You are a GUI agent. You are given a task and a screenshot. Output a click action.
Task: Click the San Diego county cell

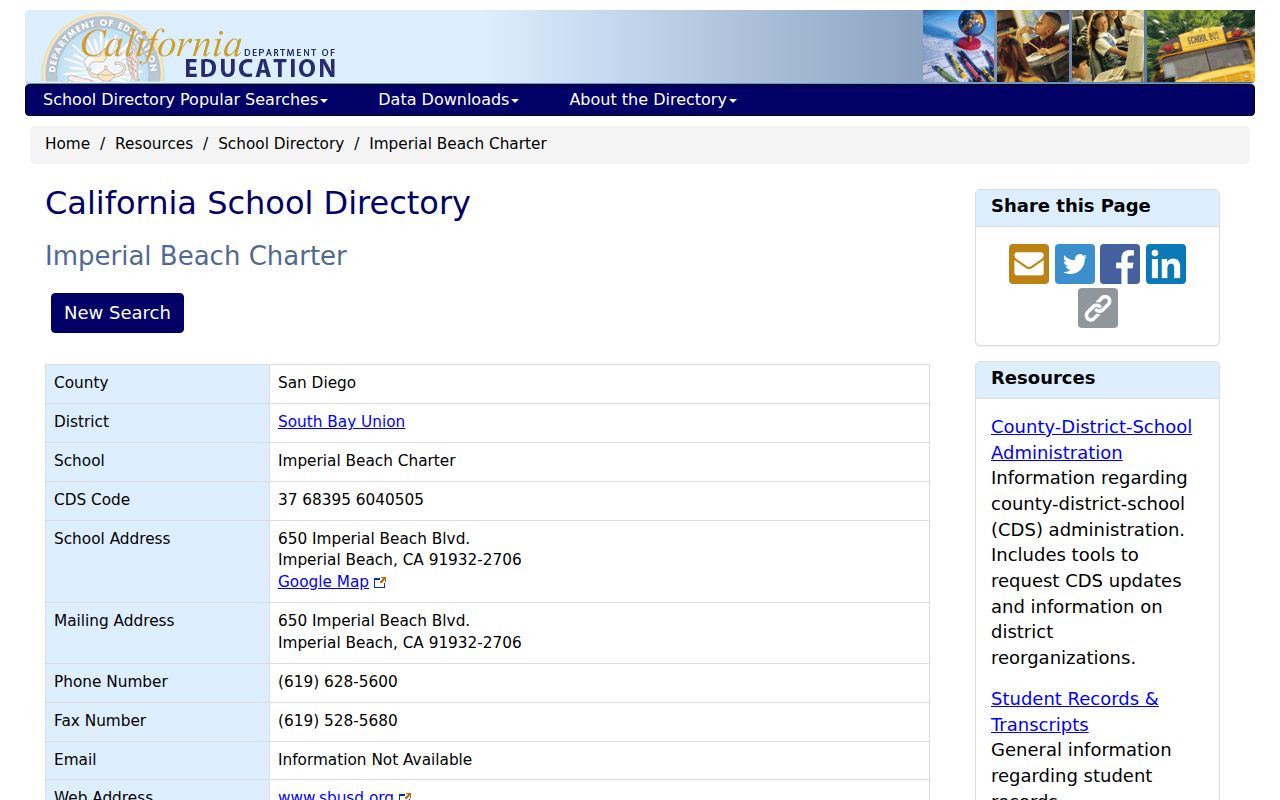599,383
